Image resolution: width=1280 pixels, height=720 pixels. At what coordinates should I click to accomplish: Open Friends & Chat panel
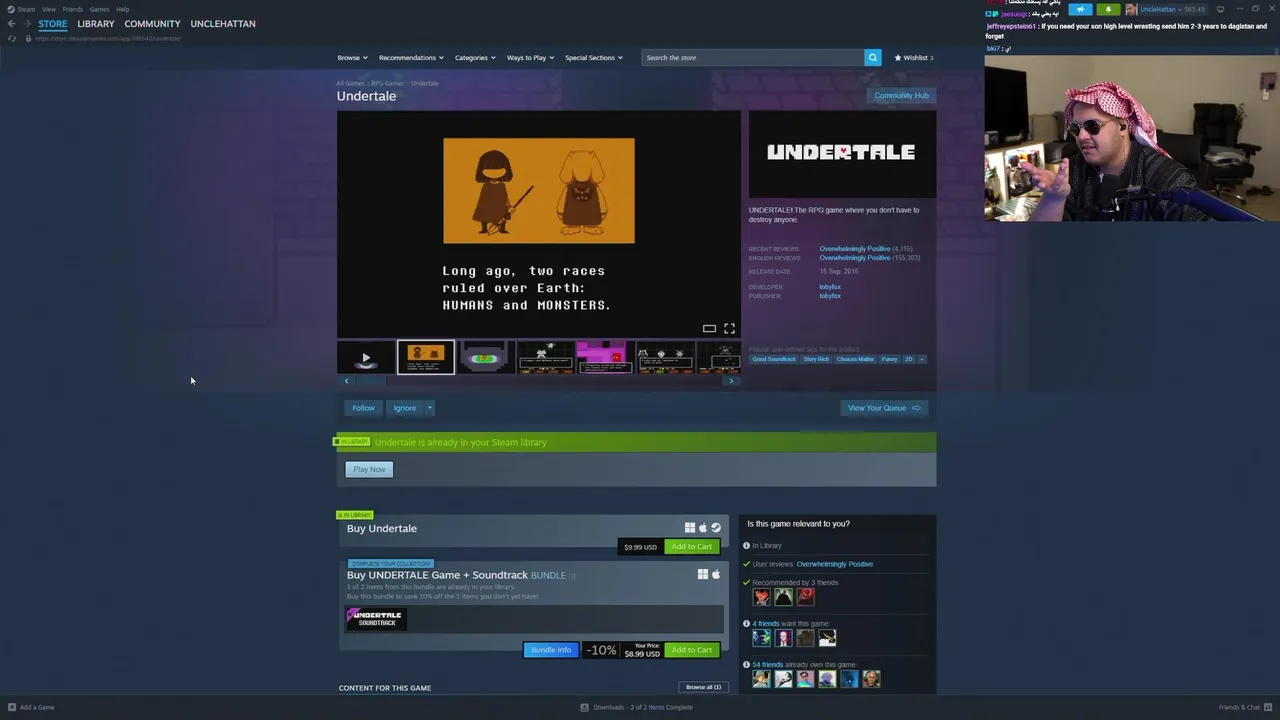(x=1245, y=707)
